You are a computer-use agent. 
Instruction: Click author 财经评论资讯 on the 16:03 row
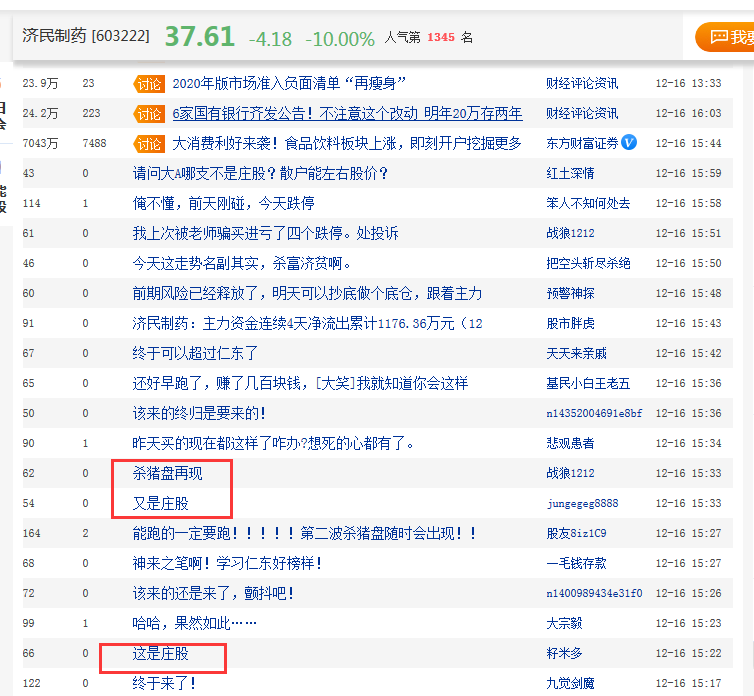[582, 114]
